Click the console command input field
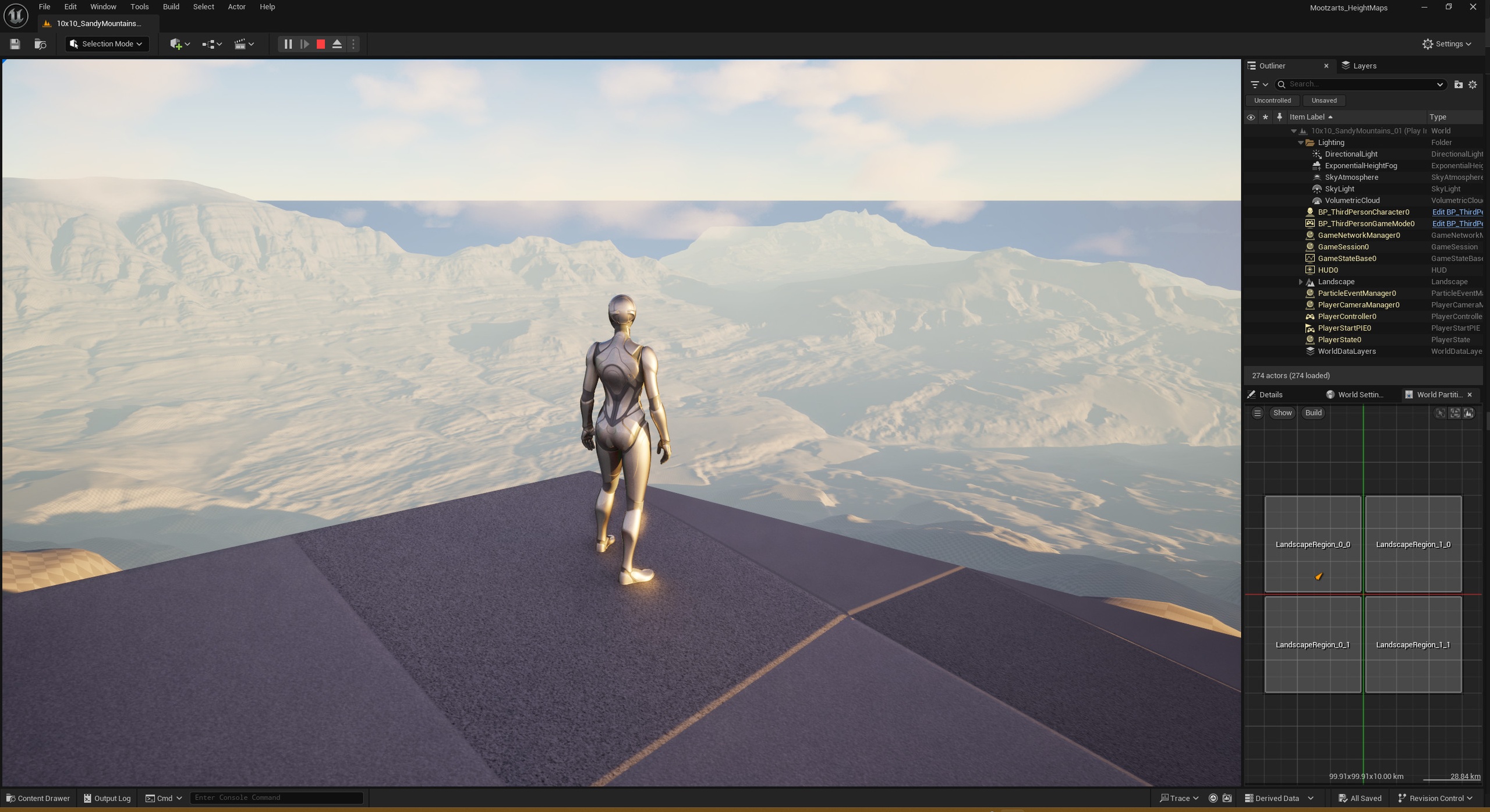The height and width of the screenshot is (812, 1490). point(277,797)
